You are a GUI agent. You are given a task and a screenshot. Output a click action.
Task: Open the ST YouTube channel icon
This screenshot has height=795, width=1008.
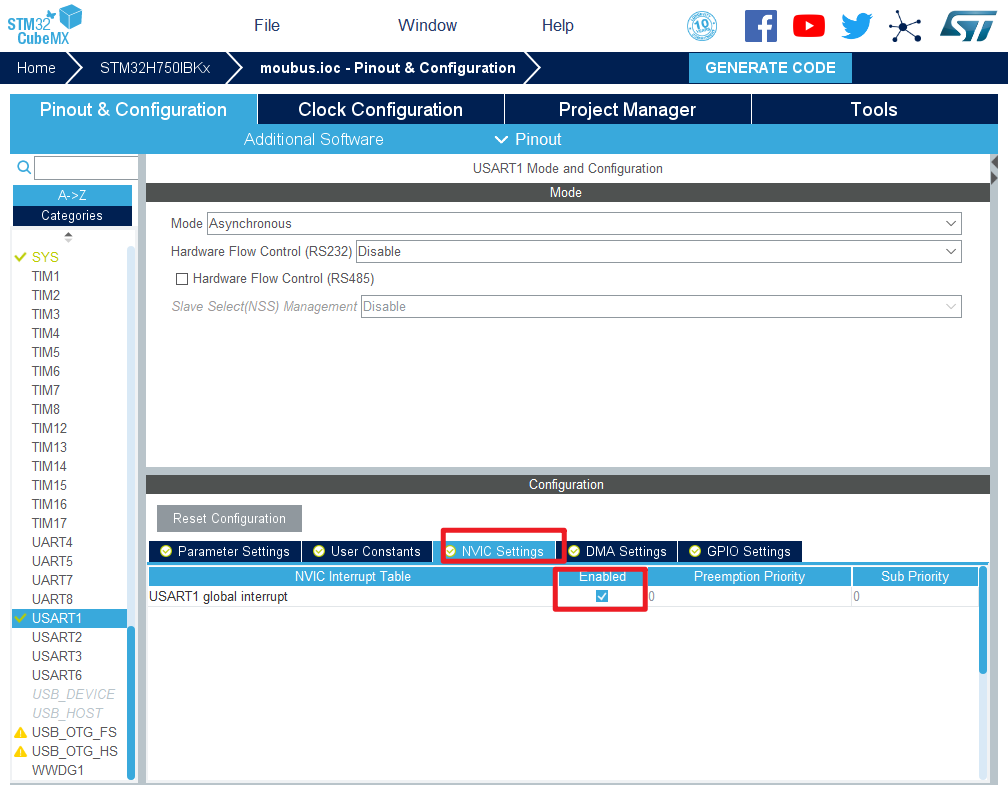(x=808, y=26)
